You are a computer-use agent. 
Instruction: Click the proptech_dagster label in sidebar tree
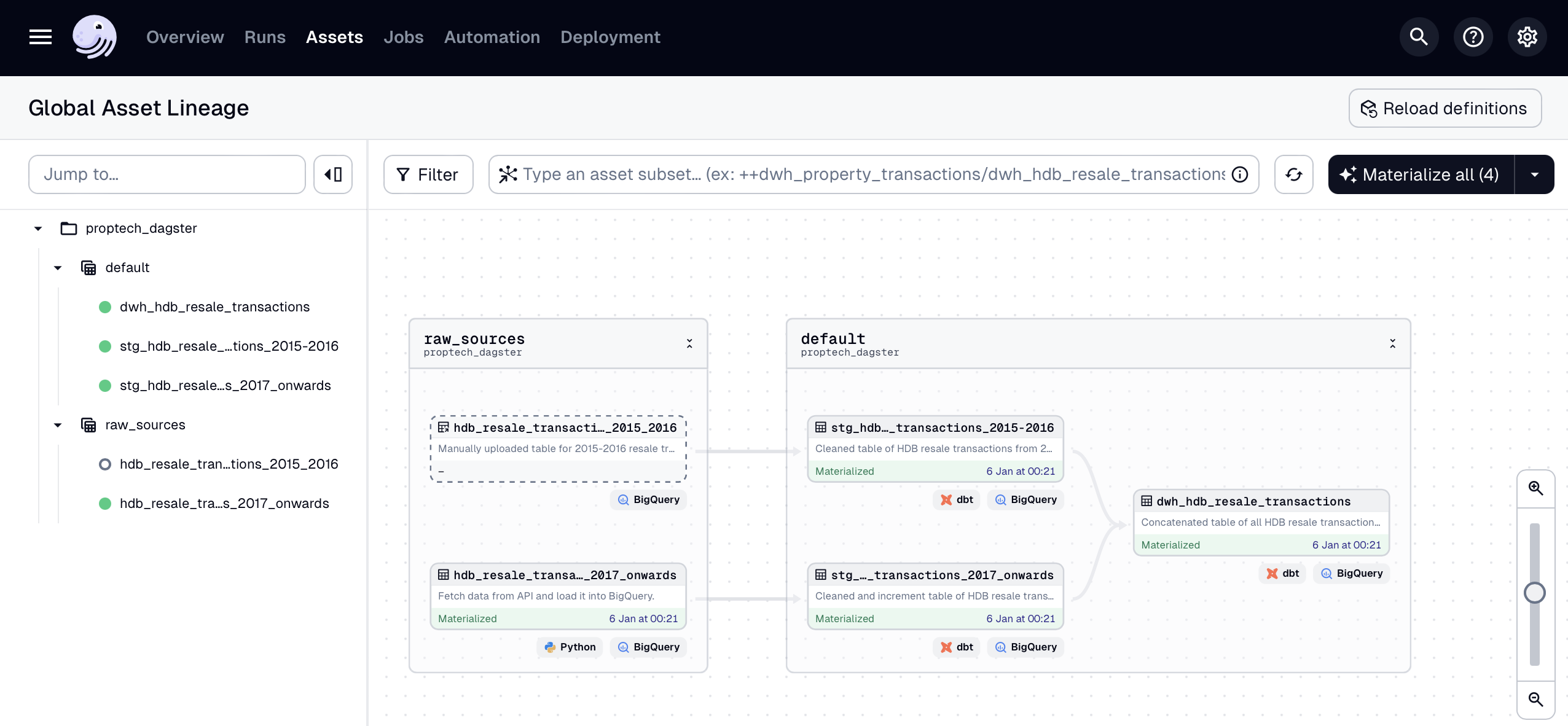point(141,228)
